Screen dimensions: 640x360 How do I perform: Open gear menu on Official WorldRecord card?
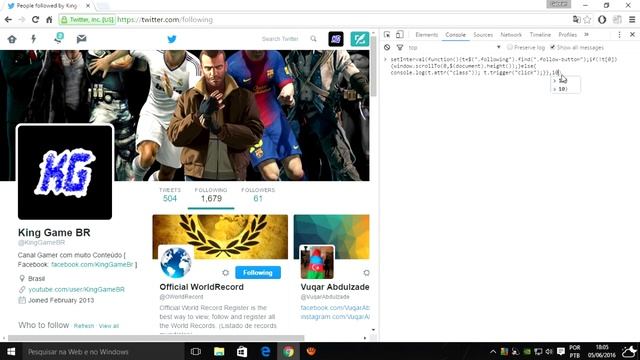click(x=225, y=273)
